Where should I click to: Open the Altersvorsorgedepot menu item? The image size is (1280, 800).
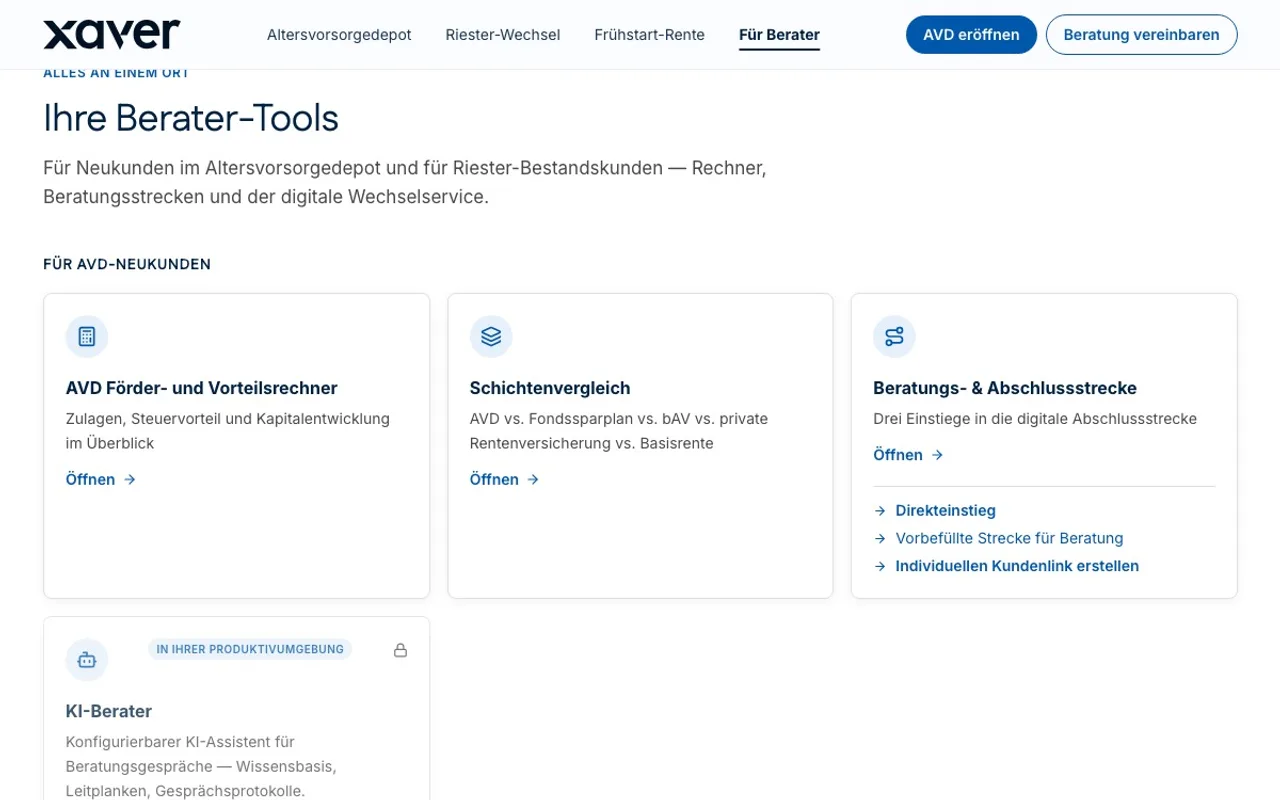click(339, 35)
